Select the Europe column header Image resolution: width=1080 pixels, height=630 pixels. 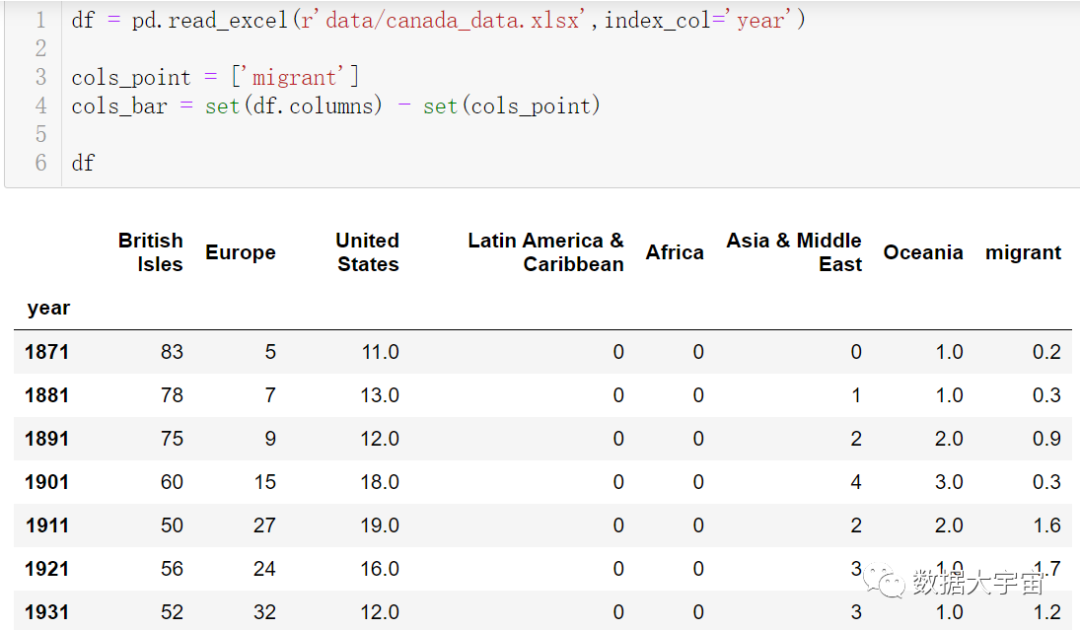click(240, 252)
